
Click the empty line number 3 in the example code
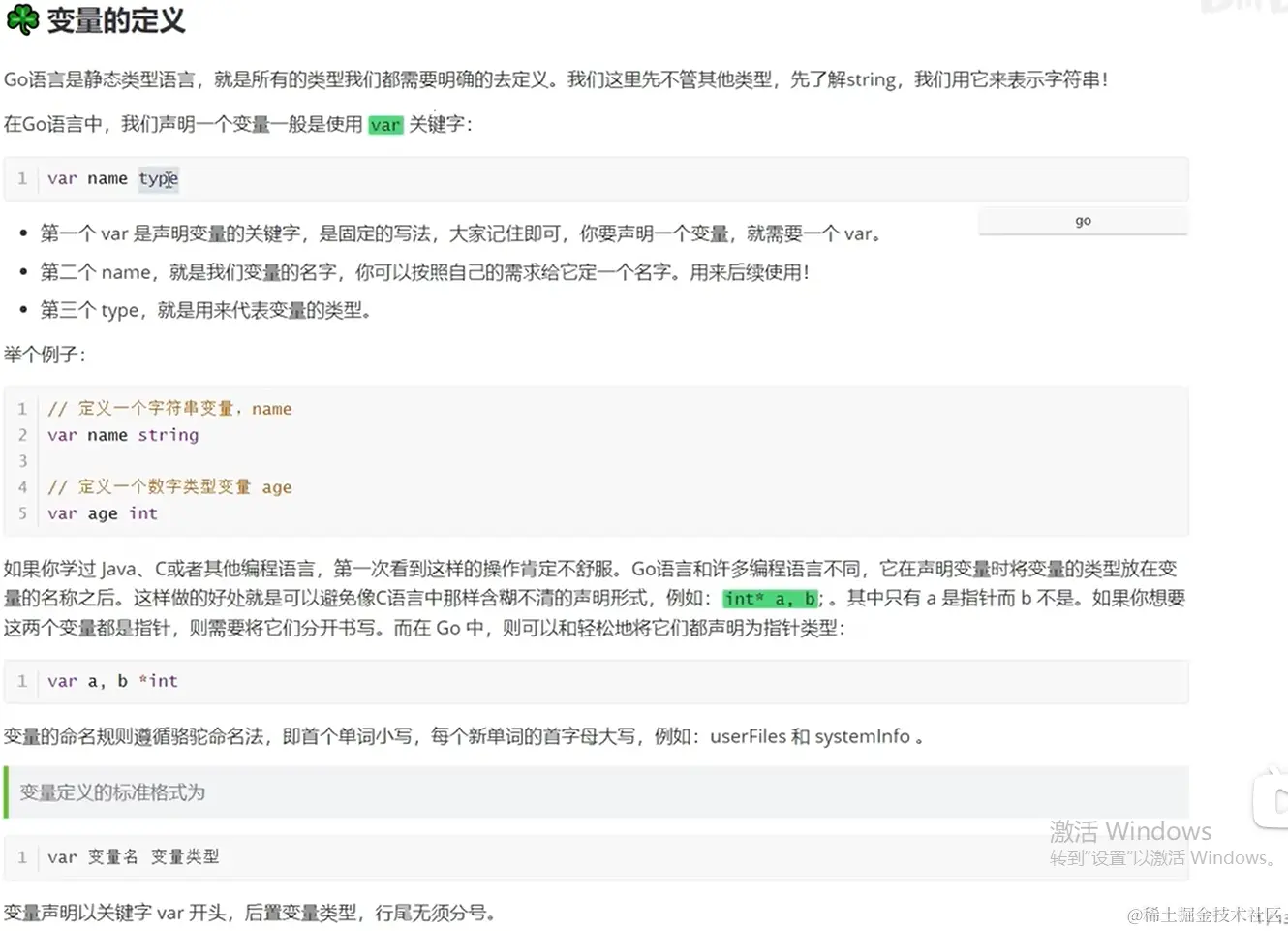(x=22, y=461)
